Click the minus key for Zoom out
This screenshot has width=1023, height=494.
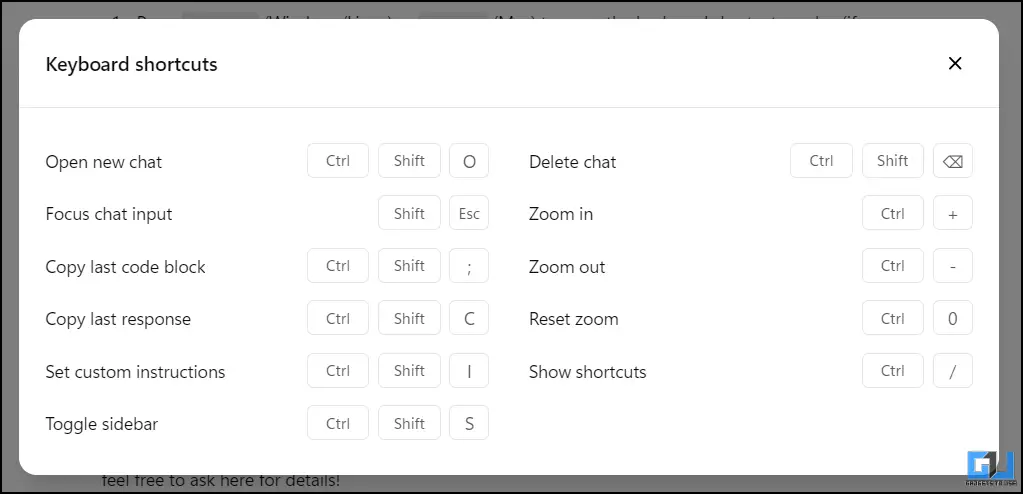click(953, 266)
